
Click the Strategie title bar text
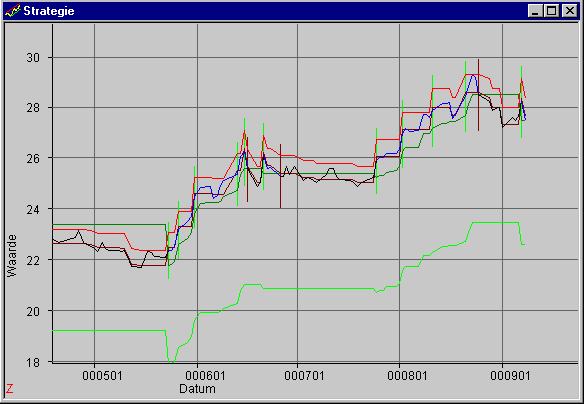point(49,11)
